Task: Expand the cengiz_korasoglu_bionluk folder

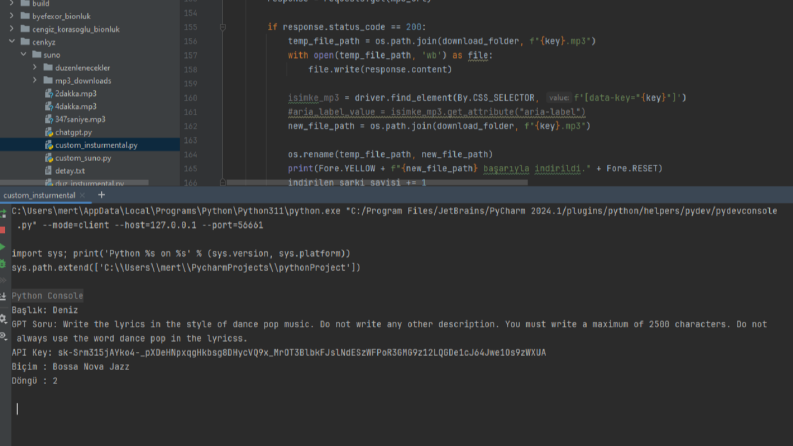Action: 12,29
